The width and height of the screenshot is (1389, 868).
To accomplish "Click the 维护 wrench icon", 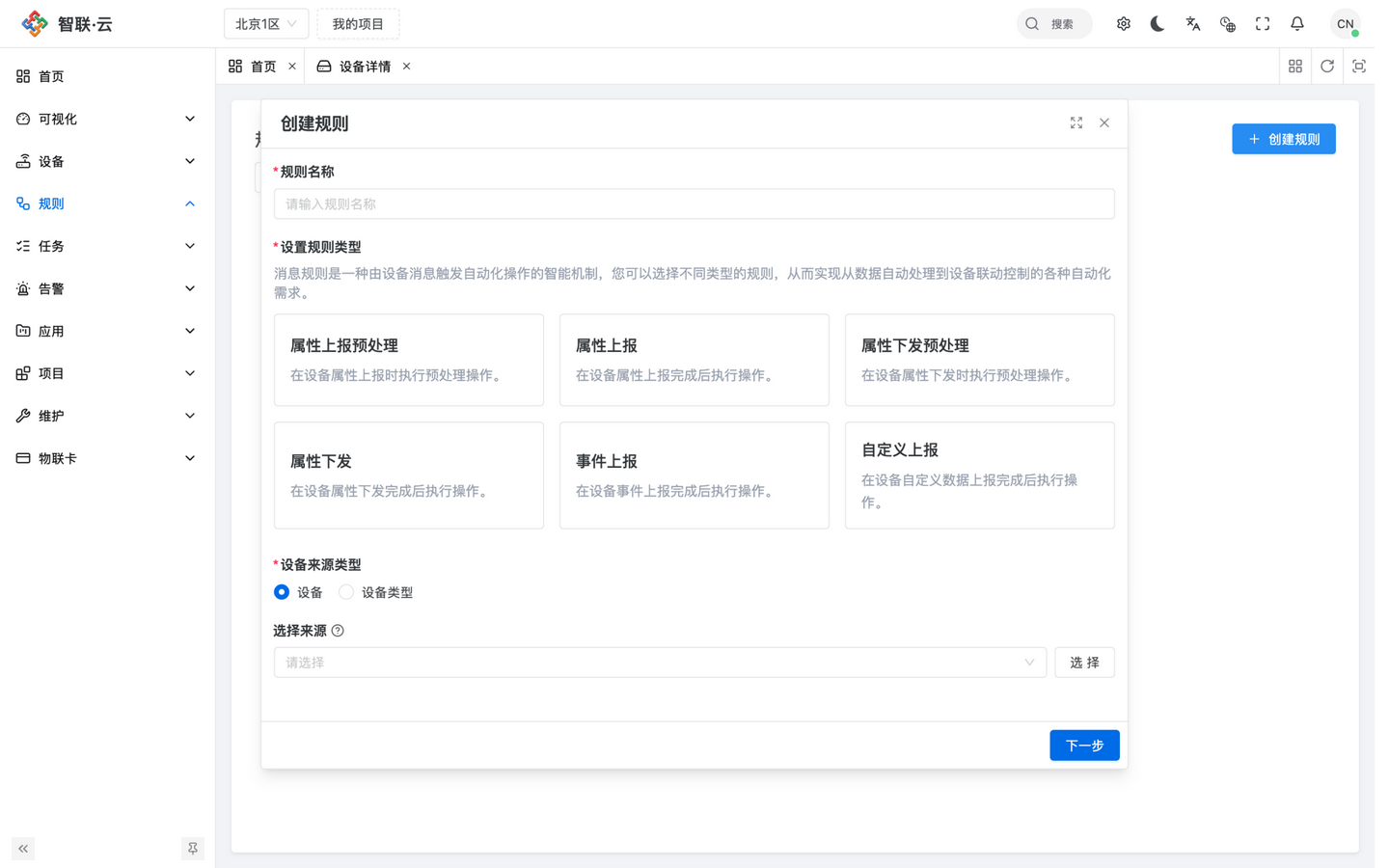I will (23, 416).
